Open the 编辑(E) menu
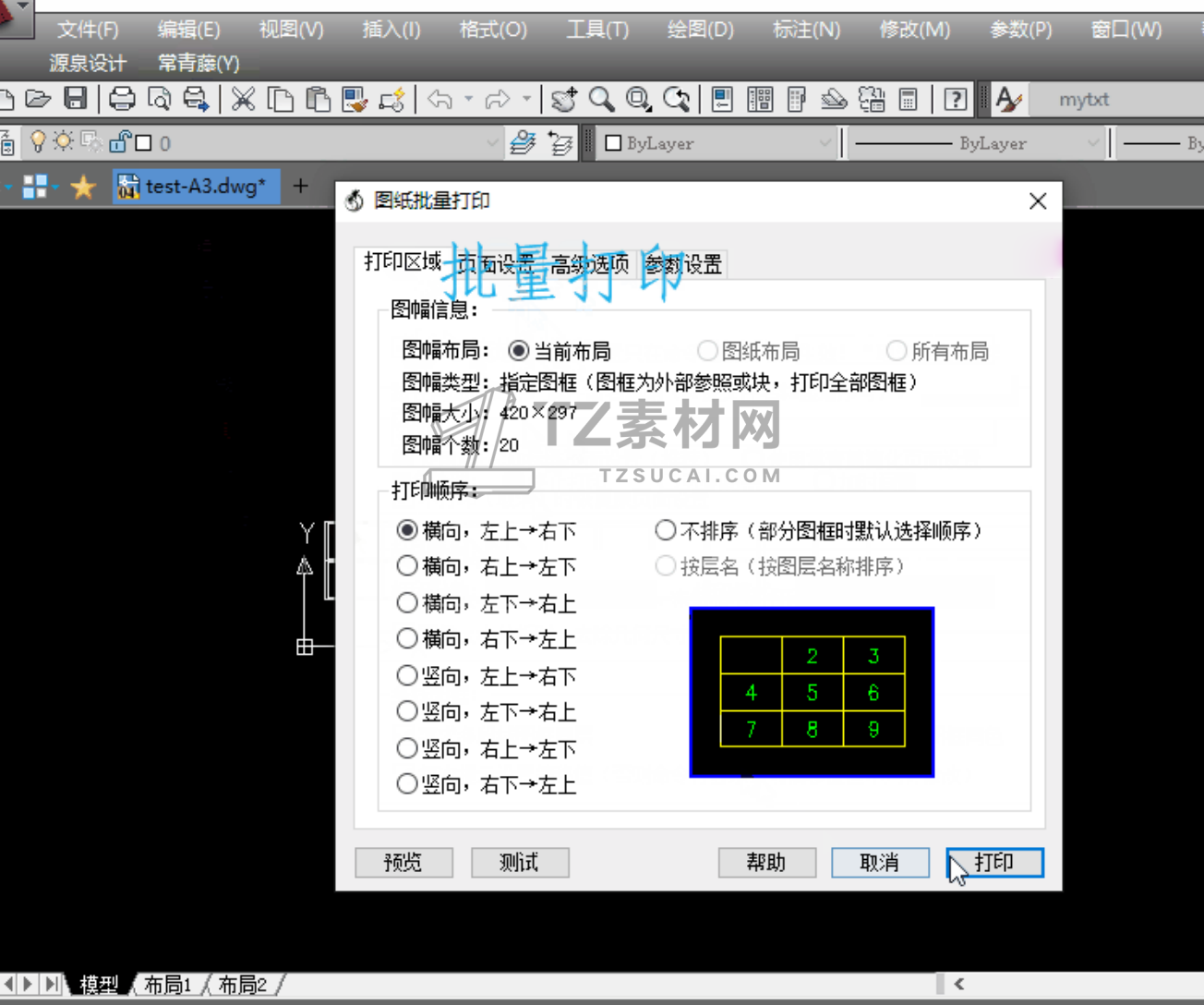This screenshot has width=1204, height=1005. coord(188,30)
